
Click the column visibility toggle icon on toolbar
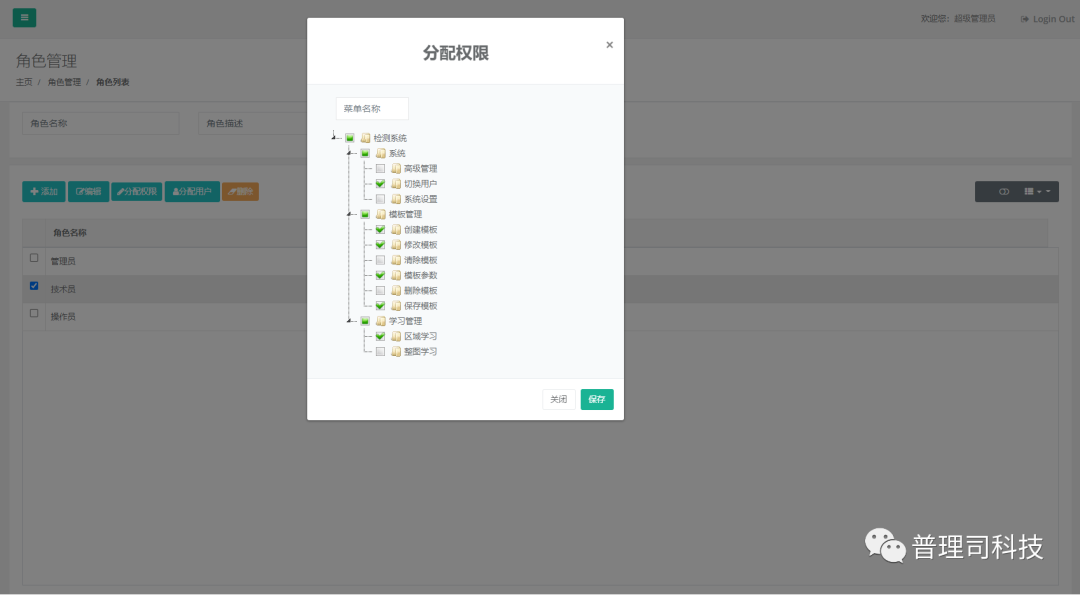coord(1003,191)
